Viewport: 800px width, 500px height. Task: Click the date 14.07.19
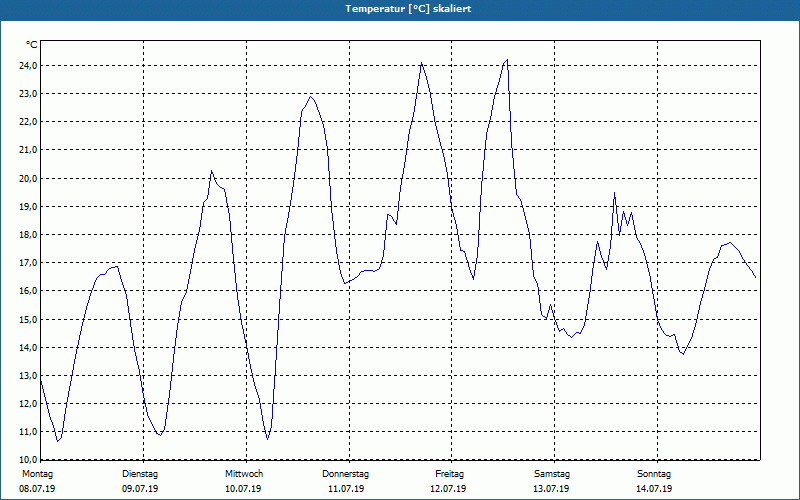(x=654, y=489)
